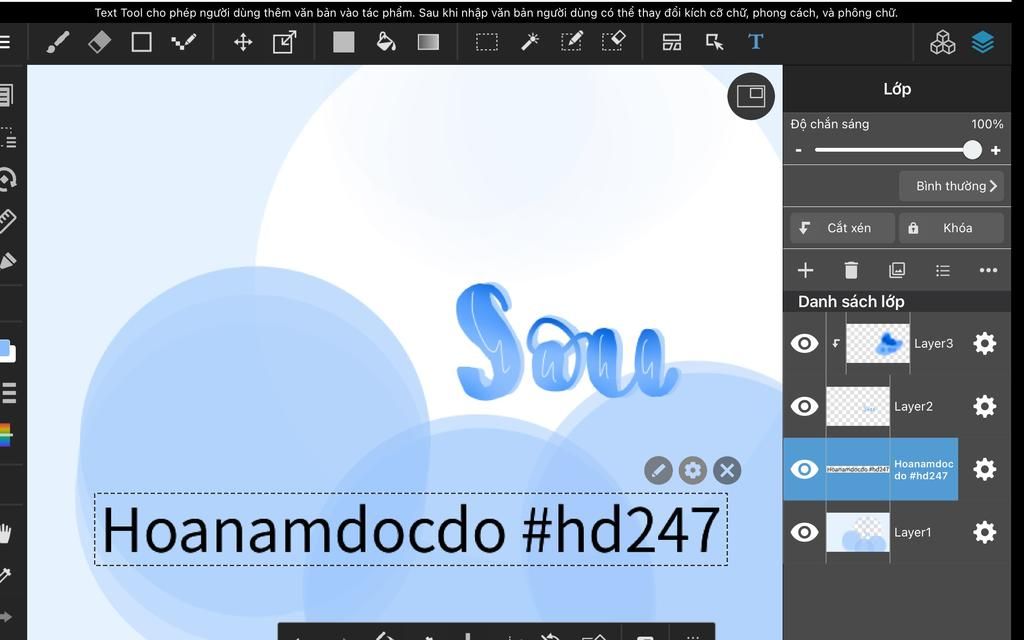Image resolution: width=1024 pixels, height=640 pixels.
Task: Duplicate layer with image icon
Action: (897, 270)
